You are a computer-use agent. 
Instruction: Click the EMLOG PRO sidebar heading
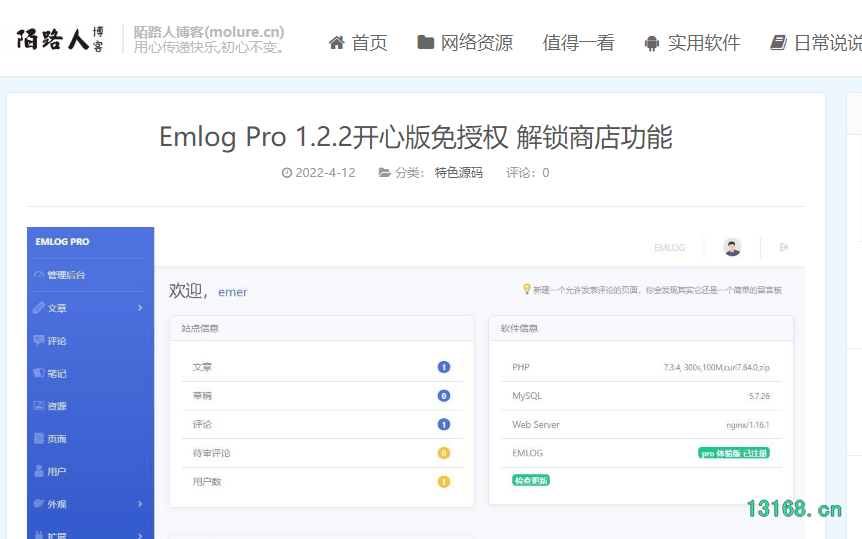click(62, 241)
